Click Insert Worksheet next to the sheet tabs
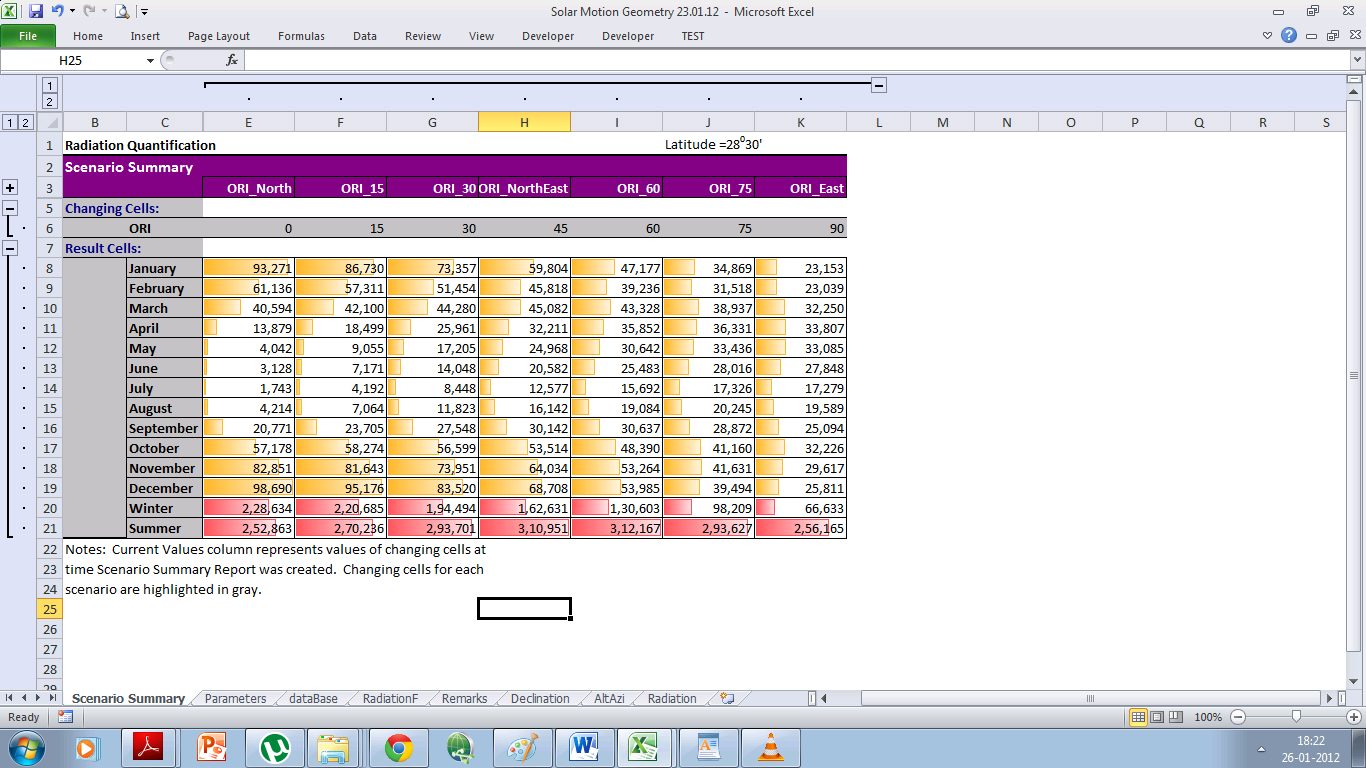1366x768 pixels. pos(726,698)
